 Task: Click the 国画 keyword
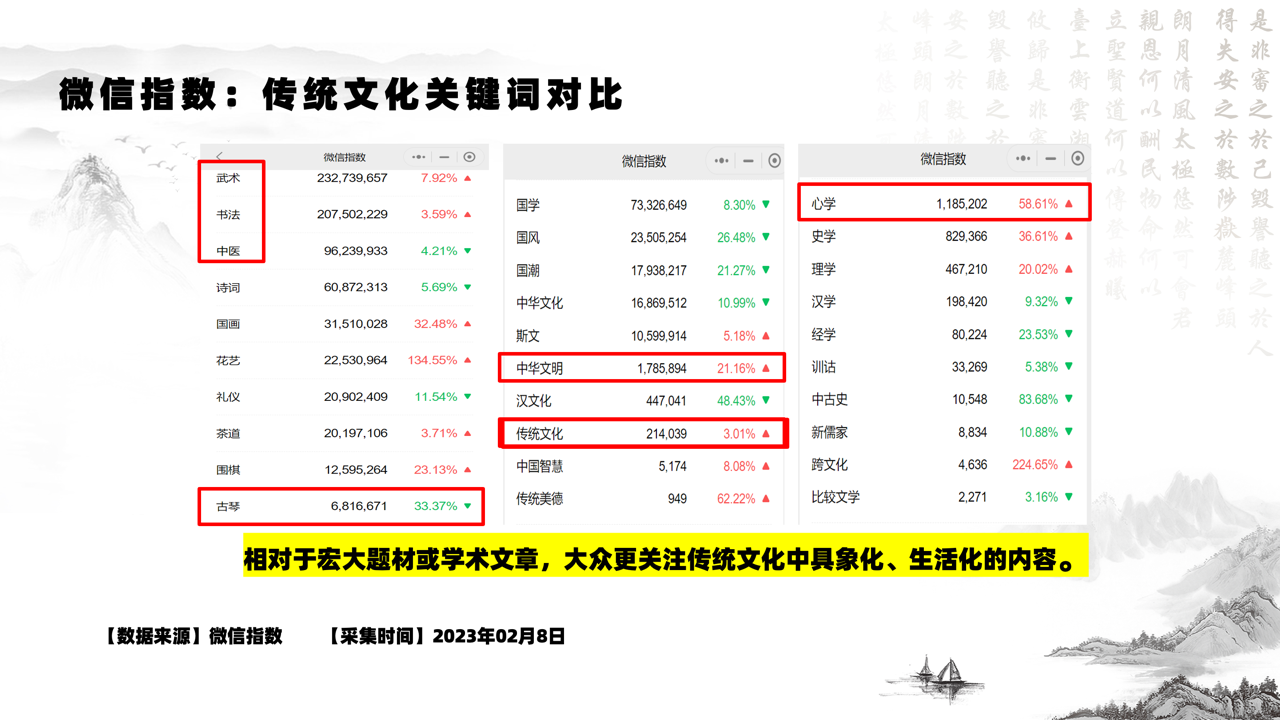click(228, 324)
